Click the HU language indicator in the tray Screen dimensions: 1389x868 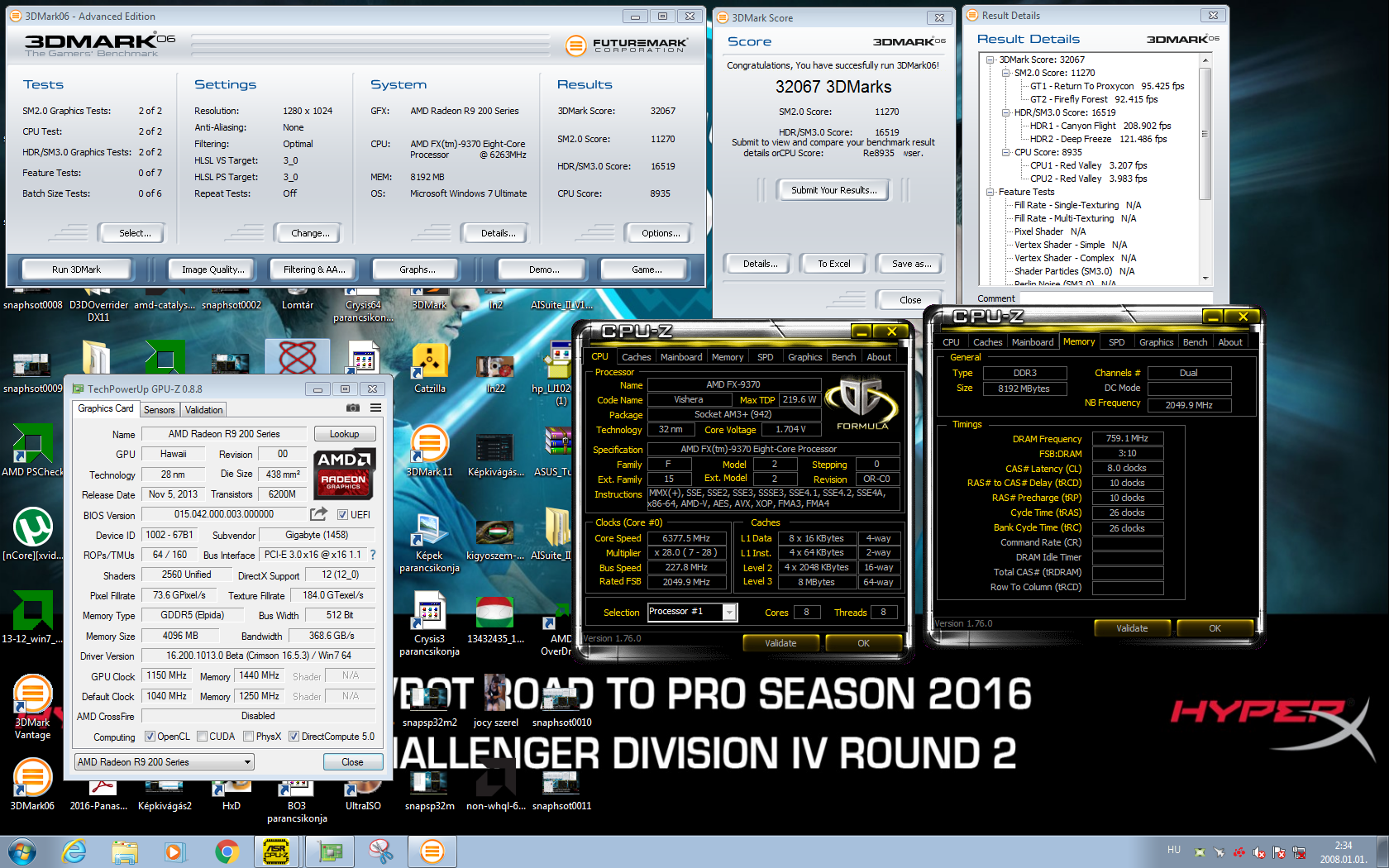click(x=1174, y=850)
